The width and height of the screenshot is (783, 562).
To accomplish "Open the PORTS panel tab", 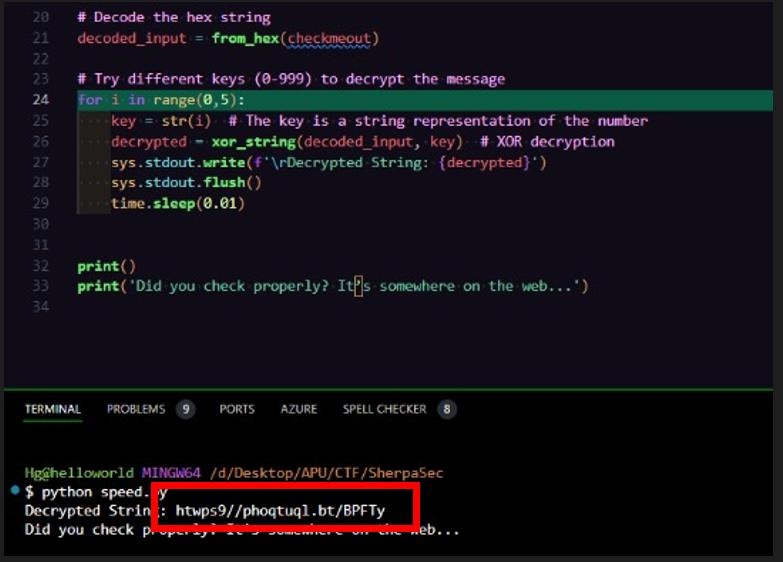I will [x=237, y=409].
